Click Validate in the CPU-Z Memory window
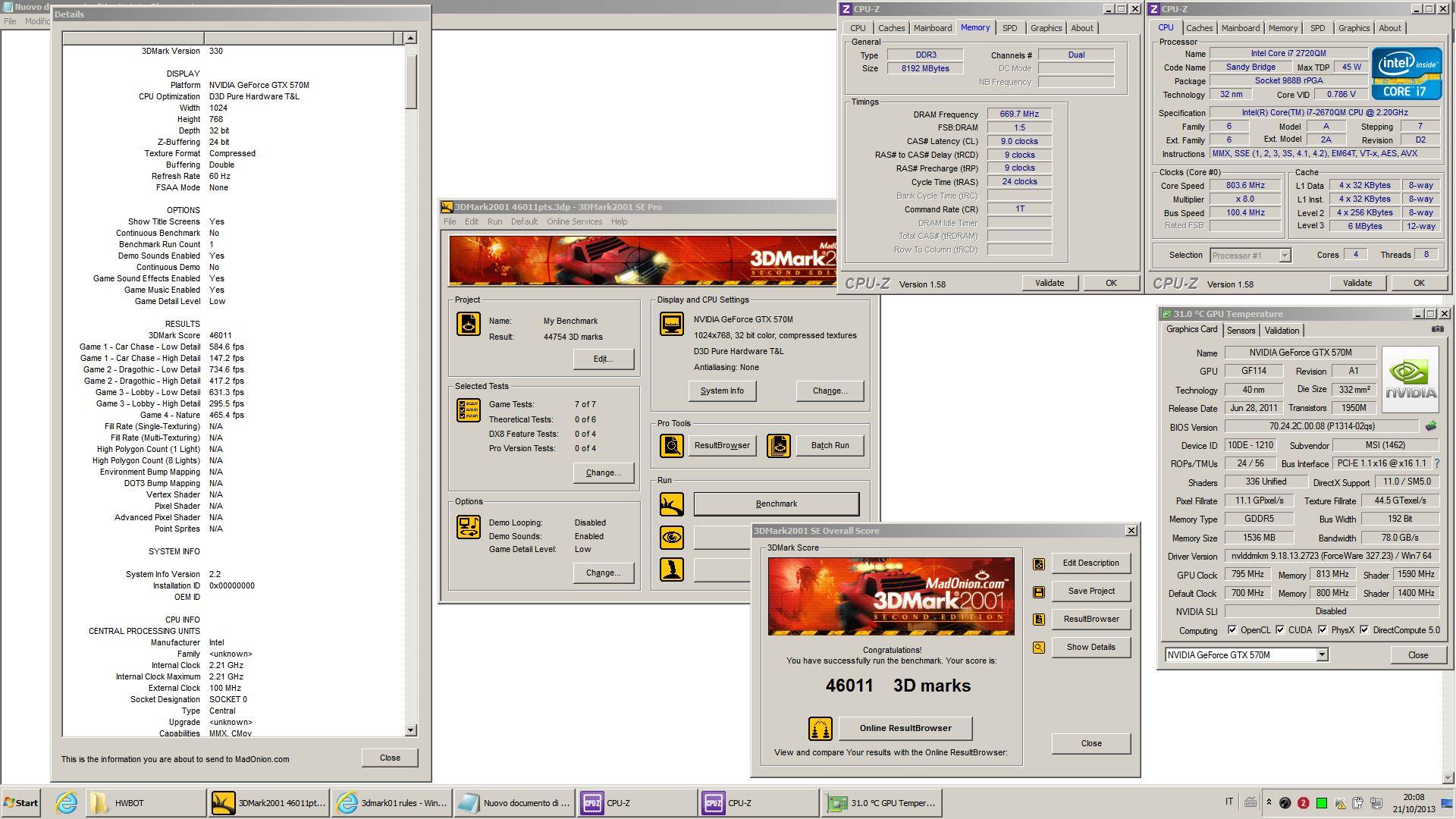1456x819 pixels. [x=1050, y=283]
